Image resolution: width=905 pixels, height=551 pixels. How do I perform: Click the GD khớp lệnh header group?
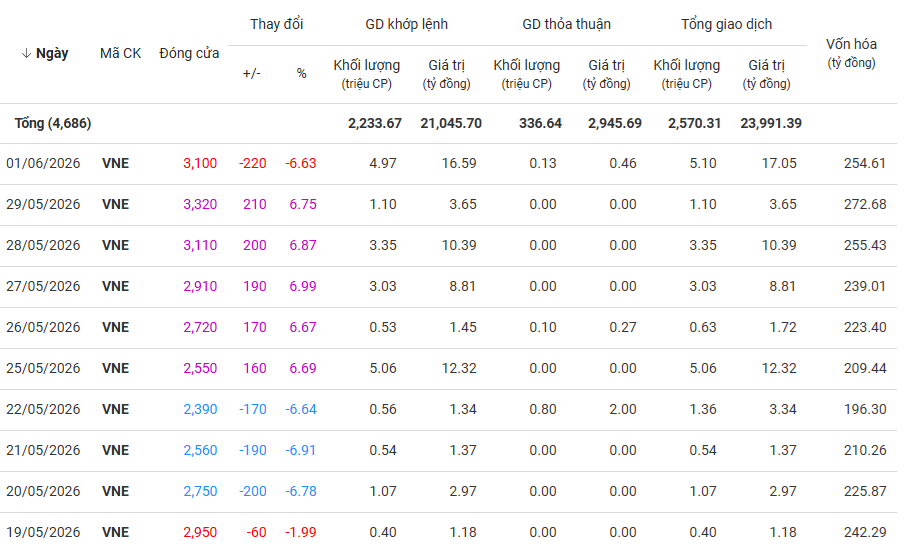click(406, 24)
